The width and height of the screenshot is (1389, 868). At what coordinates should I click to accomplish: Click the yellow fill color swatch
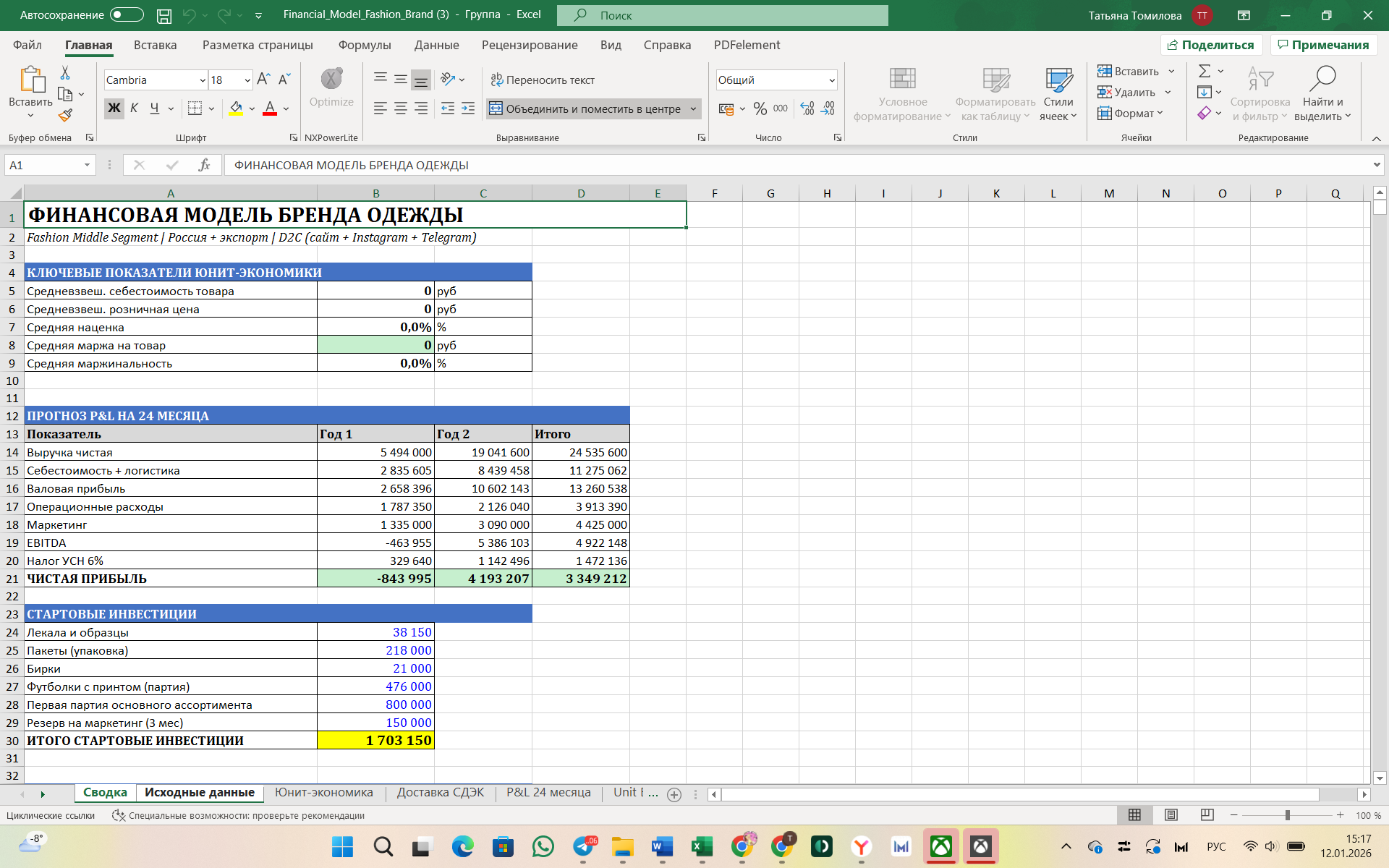pyautogui.click(x=236, y=109)
